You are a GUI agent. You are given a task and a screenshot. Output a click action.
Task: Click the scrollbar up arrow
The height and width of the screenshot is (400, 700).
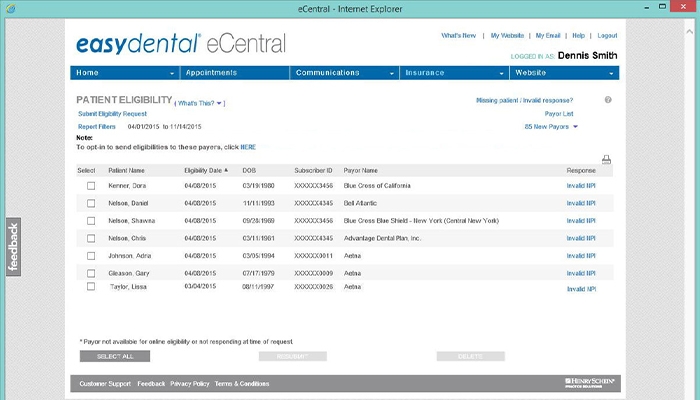click(689, 31)
